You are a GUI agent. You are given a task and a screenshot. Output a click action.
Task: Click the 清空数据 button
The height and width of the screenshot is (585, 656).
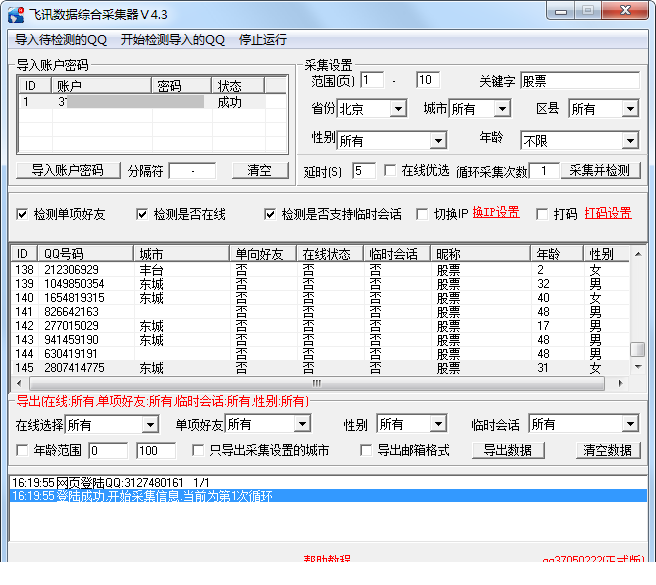tap(608, 450)
